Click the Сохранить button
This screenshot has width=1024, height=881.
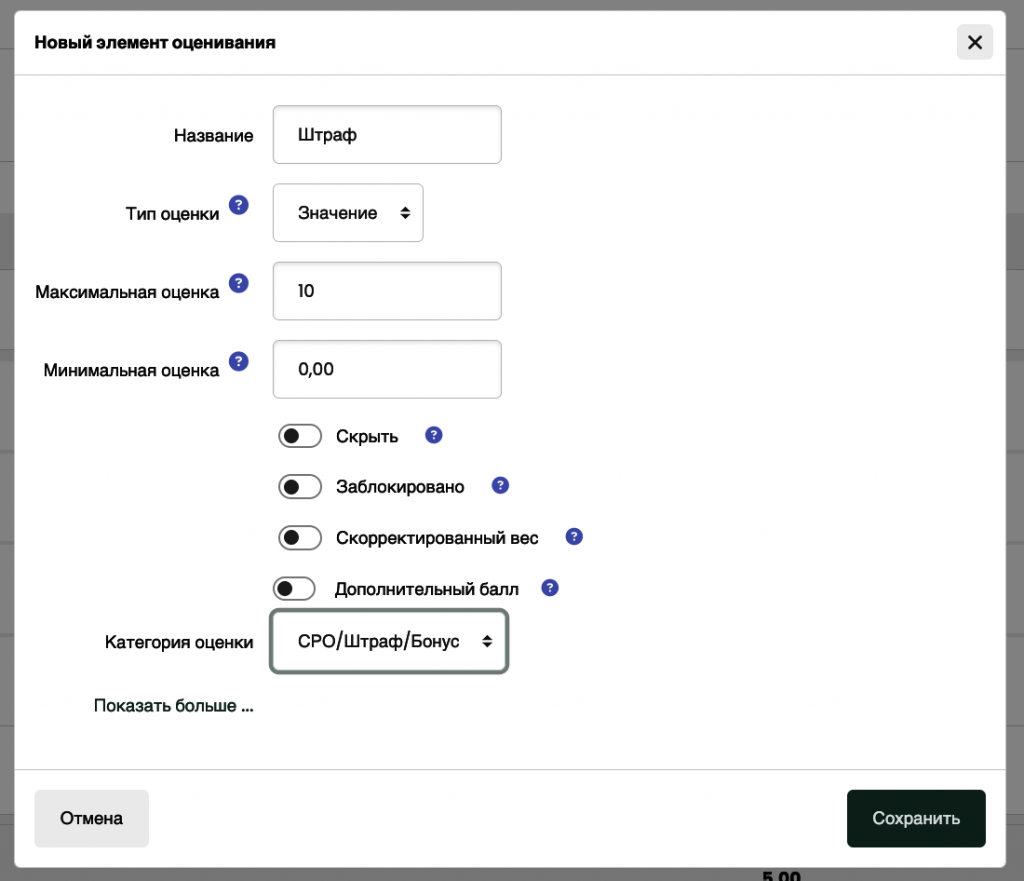[915, 818]
